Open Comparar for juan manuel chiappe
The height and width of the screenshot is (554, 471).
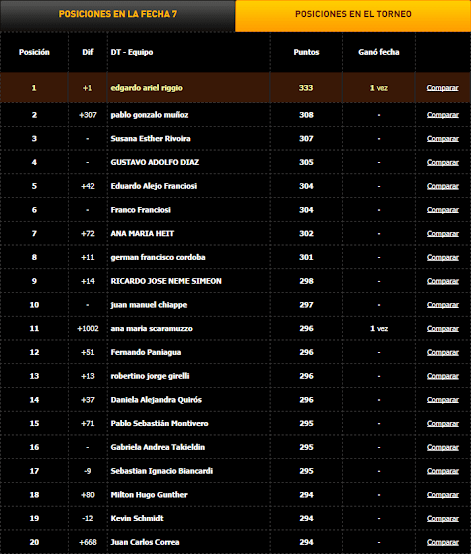[x=442, y=305]
